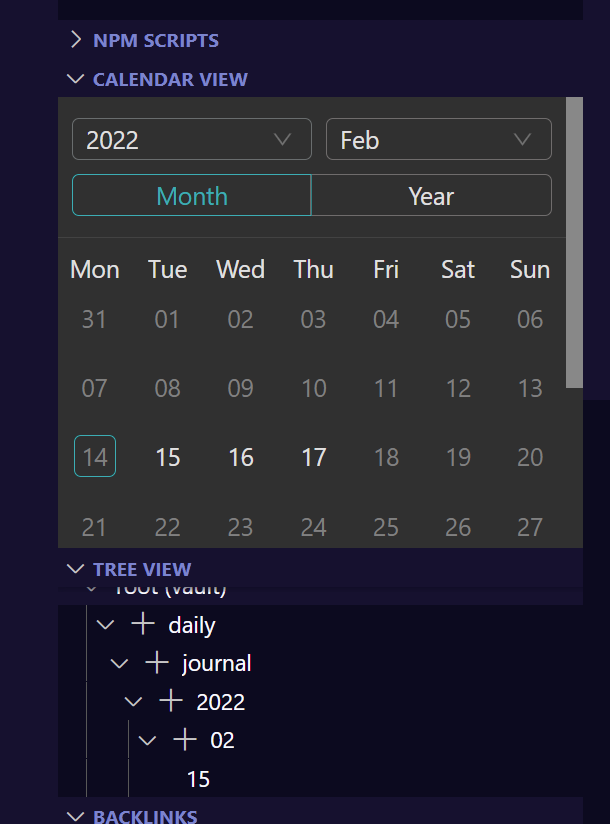Select February 17 on the calendar
Screen dimensions: 610x824
tap(313, 457)
